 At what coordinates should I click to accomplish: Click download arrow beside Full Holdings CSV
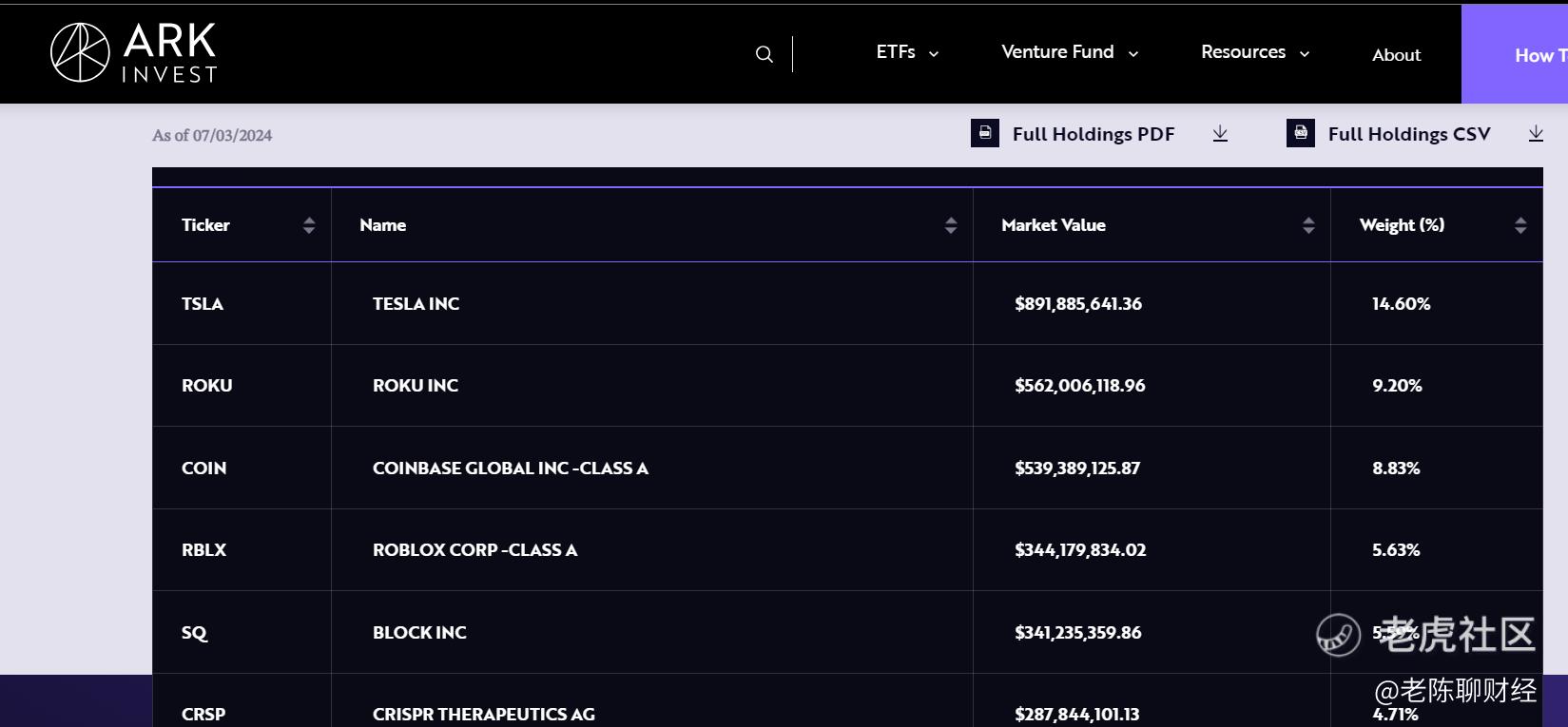point(1536,134)
